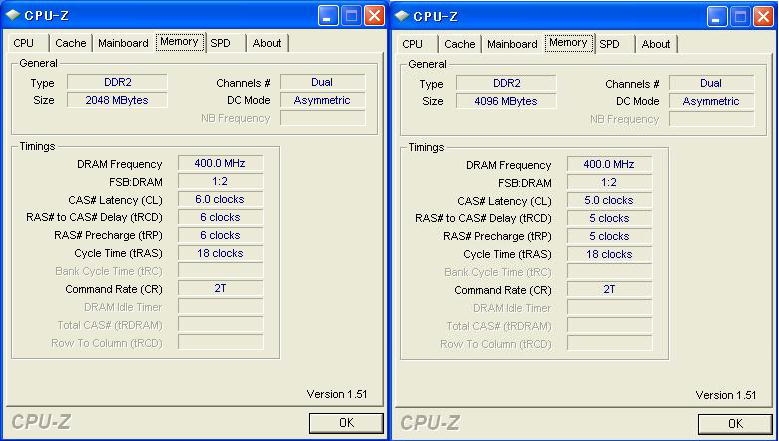Open Mainboard tab in right CPU-Z window

pyautogui.click(x=512, y=44)
